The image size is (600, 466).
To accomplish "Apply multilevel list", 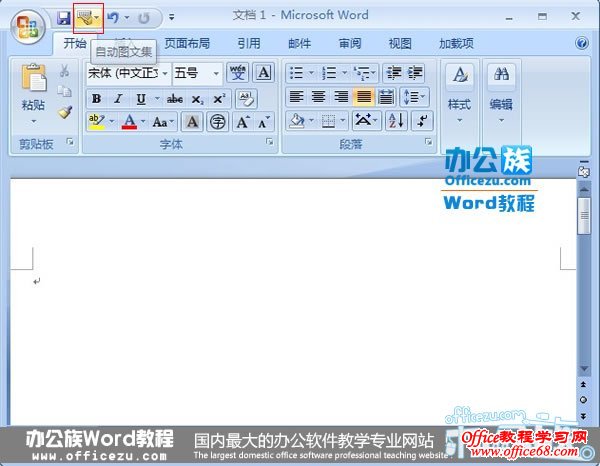I will (x=364, y=73).
